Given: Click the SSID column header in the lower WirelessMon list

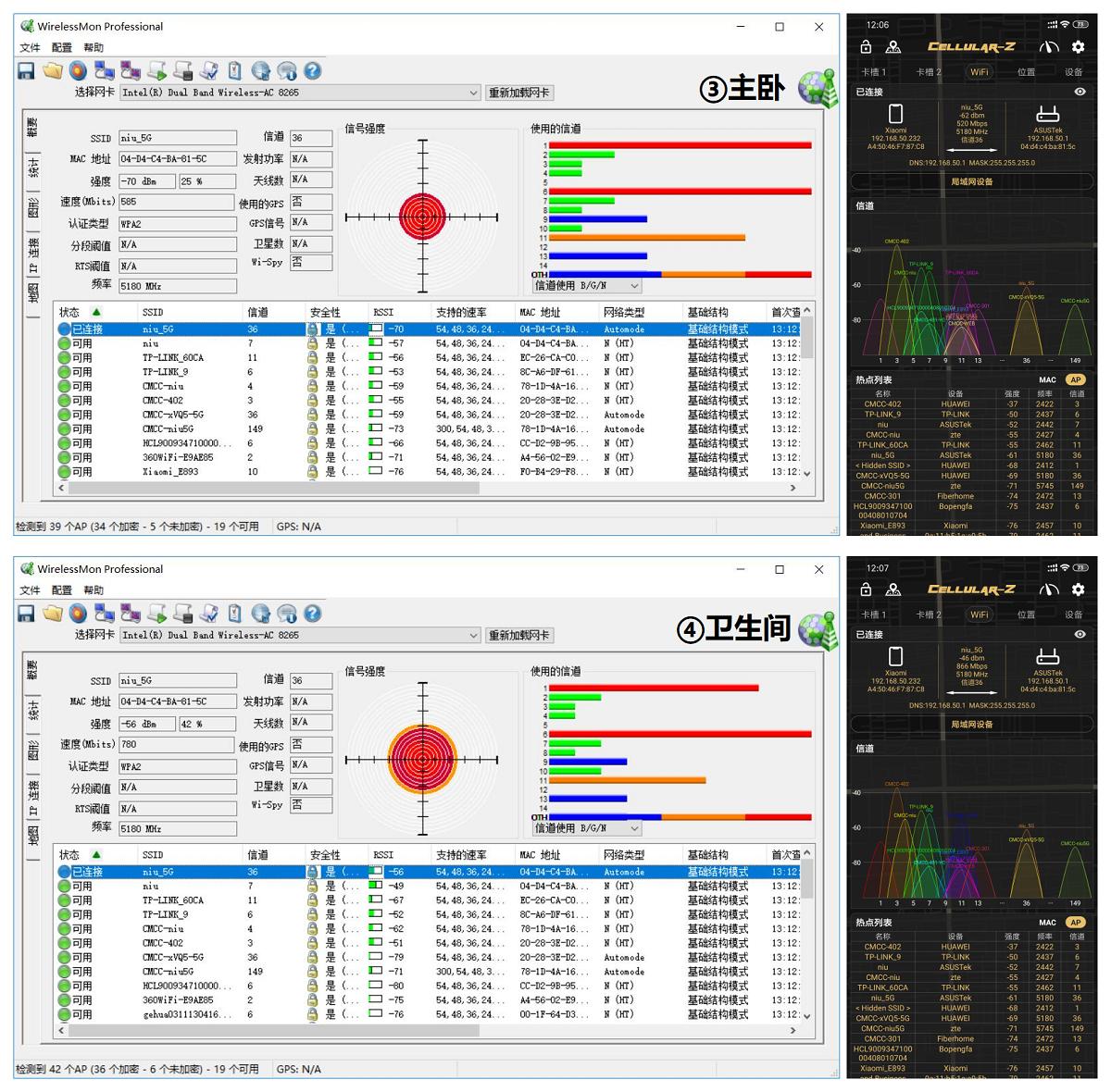Looking at the screenshot, I should coord(190,854).
